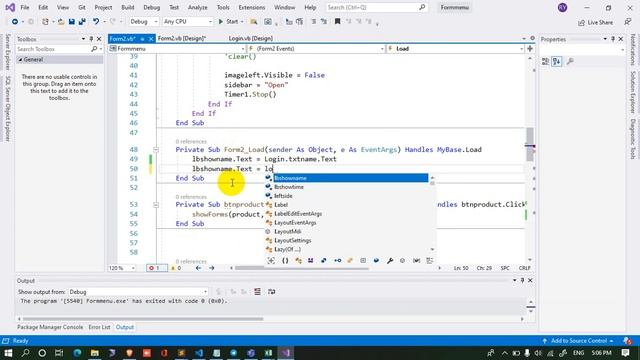This screenshot has width=640, height=360.
Task: Click the Properties alphabetical sort icon
Action: point(557,61)
